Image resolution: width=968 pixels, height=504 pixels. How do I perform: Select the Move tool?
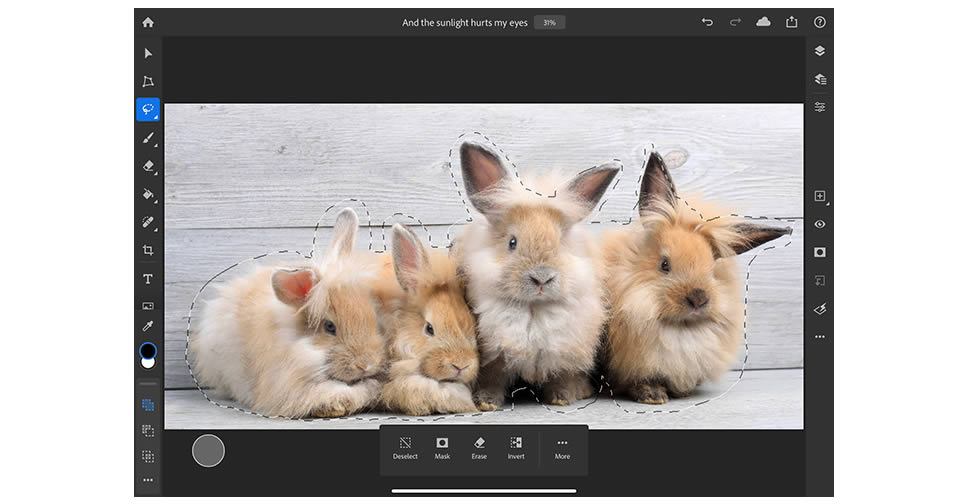(x=148, y=53)
